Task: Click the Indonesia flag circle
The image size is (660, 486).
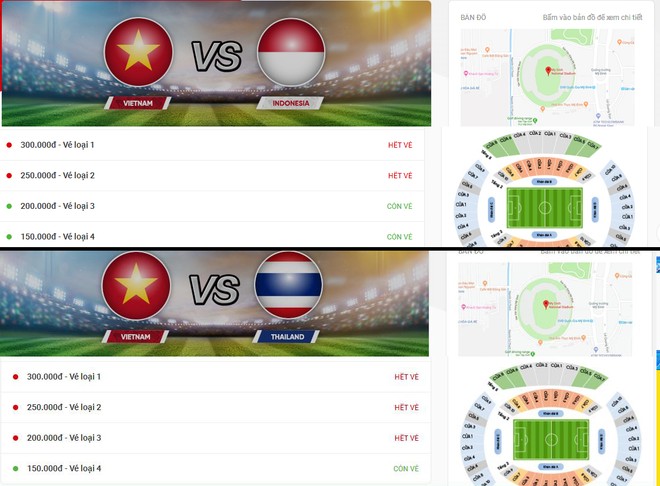Action: [x=291, y=52]
